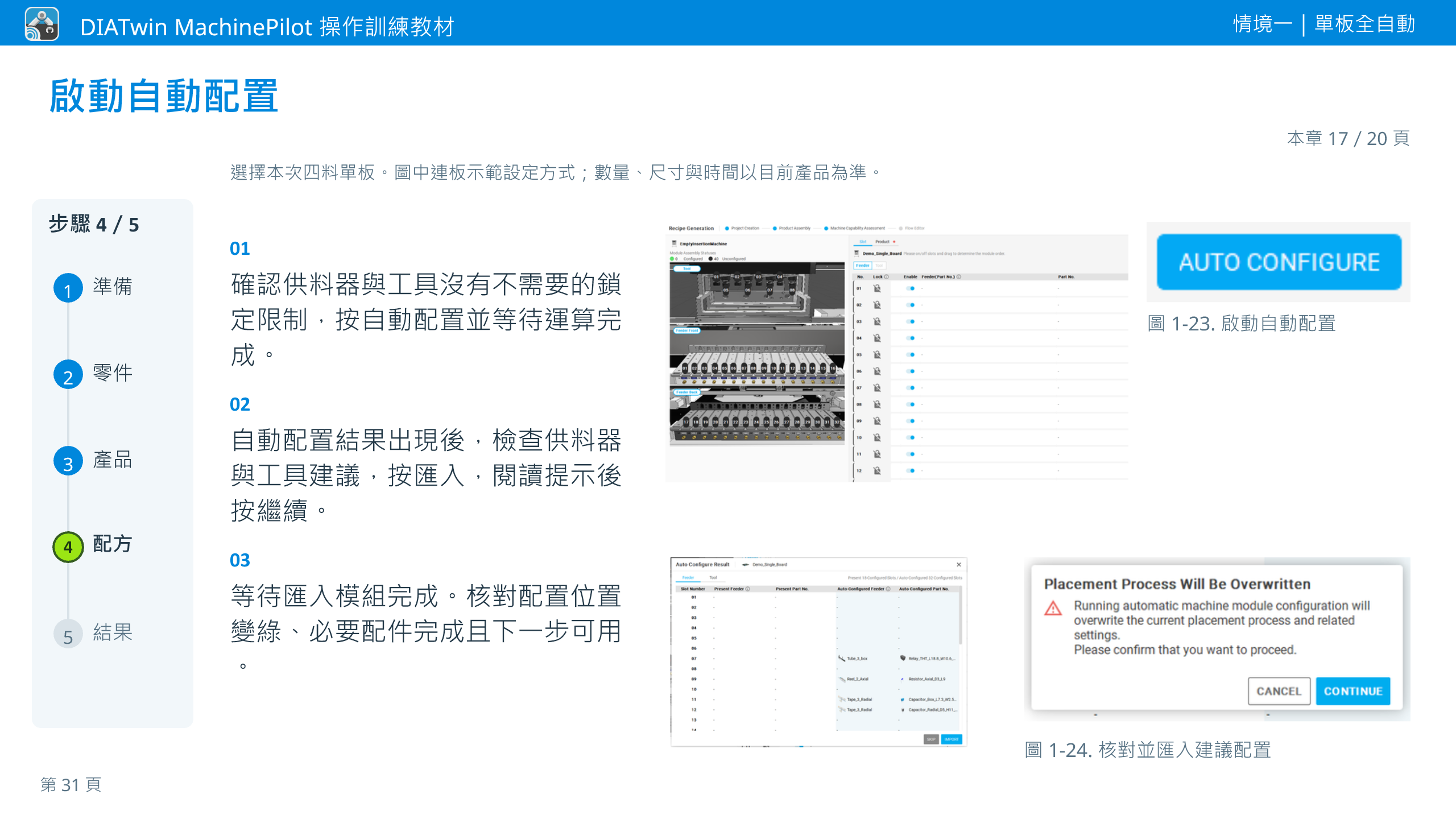Click the Capacitor_Box part icon
The height and width of the screenshot is (819, 1456).
point(903,700)
